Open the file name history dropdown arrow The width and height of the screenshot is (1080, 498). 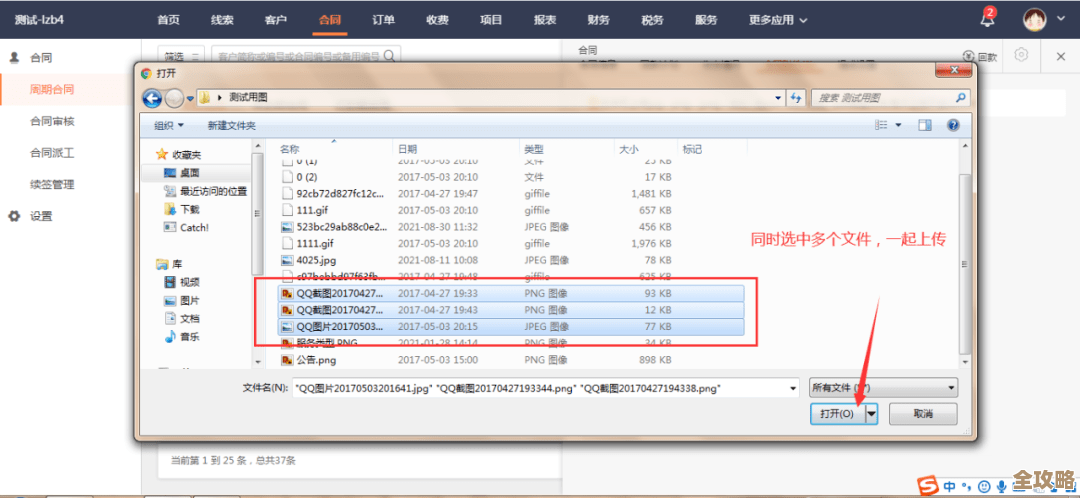[x=793, y=388]
